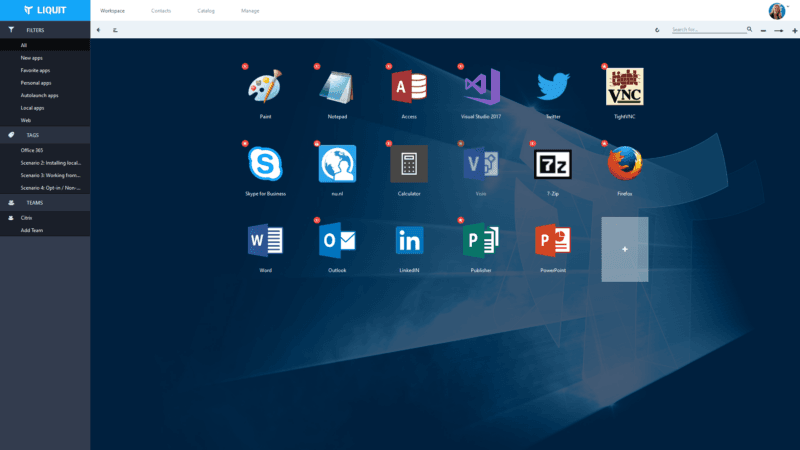Image resolution: width=800 pixels, height=450 pixels.
Task: Open the Notepad app
Action: [x=337, y=87]
